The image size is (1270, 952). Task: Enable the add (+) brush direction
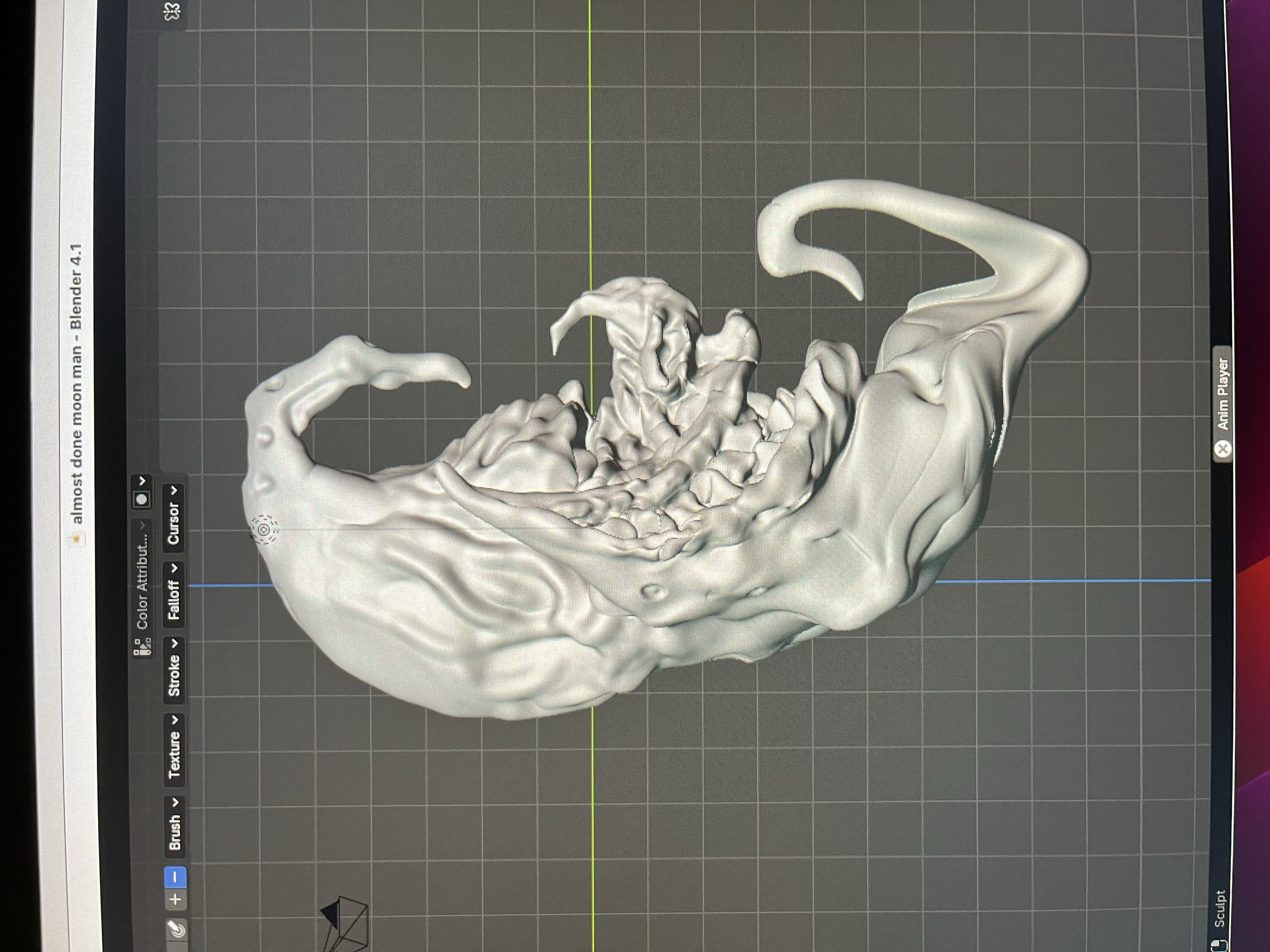click(176, 899)
